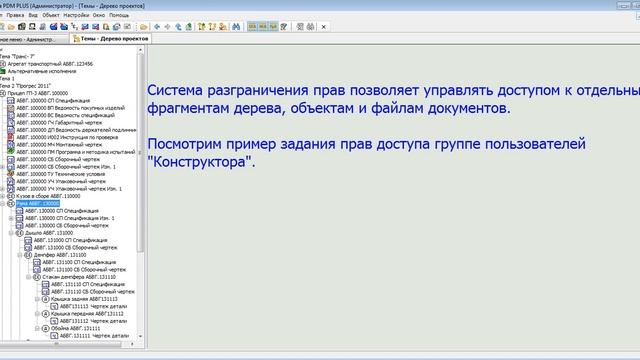
Task: Click the tree panel's scroll-down arrow
Action: click(140, 336)
